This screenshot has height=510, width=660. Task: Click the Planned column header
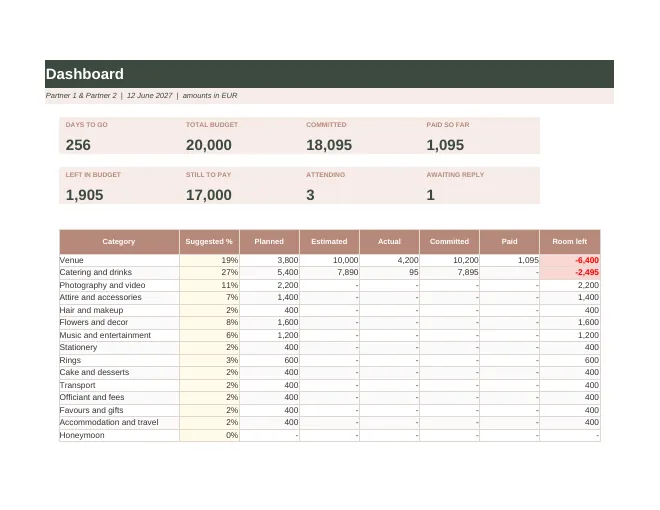click(x=269, y=242)
